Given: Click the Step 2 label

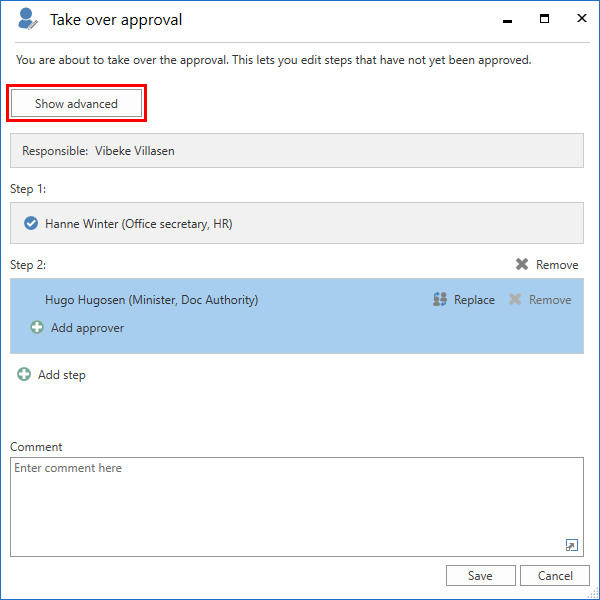Looking at the screenshot, I should coord(28,265).
